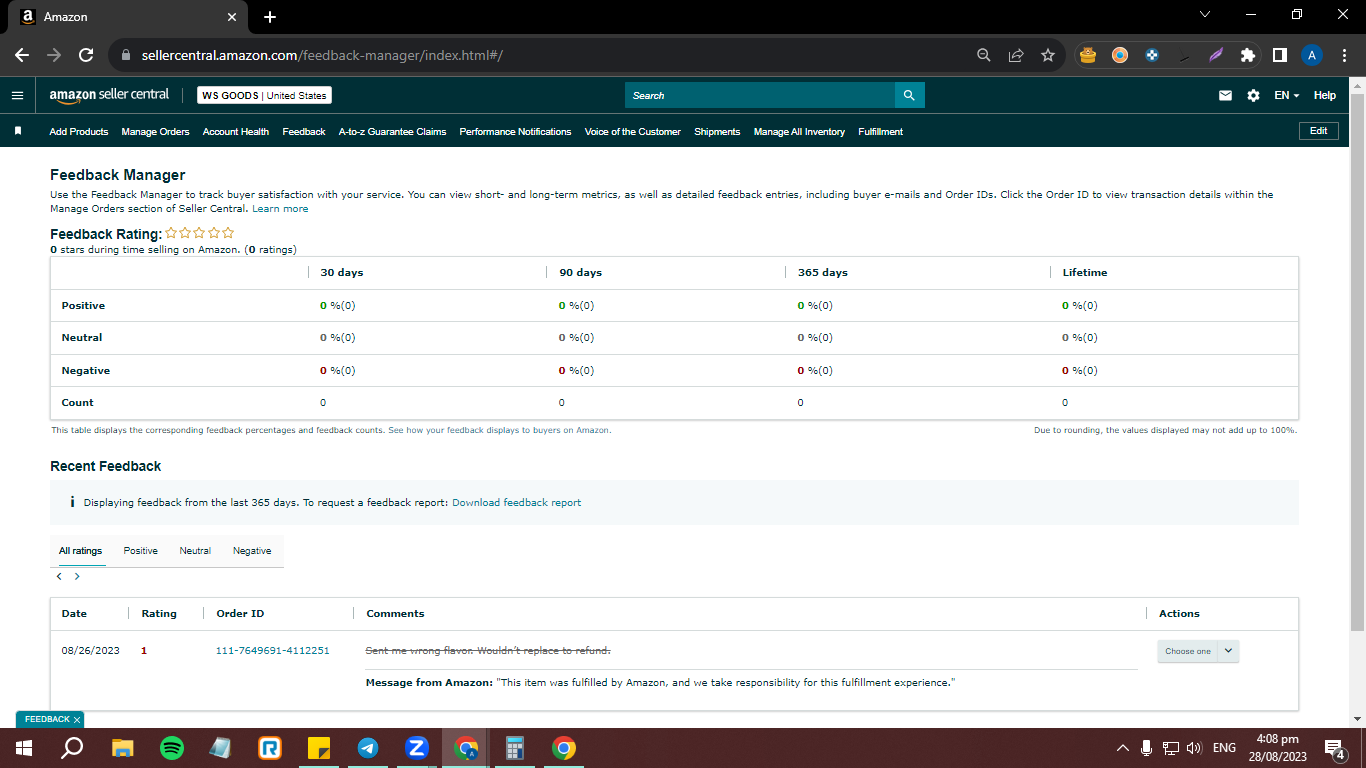Open a new browser tab
1366x768 pixels.
coord(269,17)
